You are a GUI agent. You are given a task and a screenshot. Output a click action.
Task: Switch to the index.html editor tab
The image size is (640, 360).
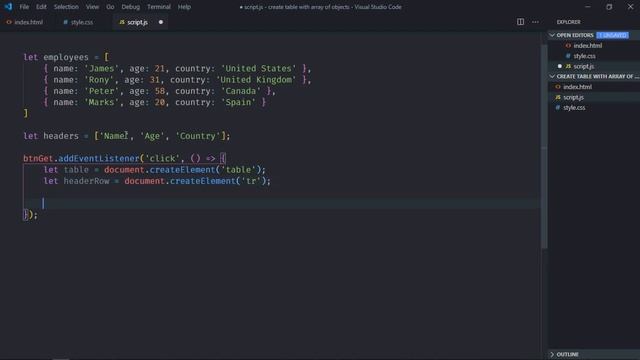(25, 22)
